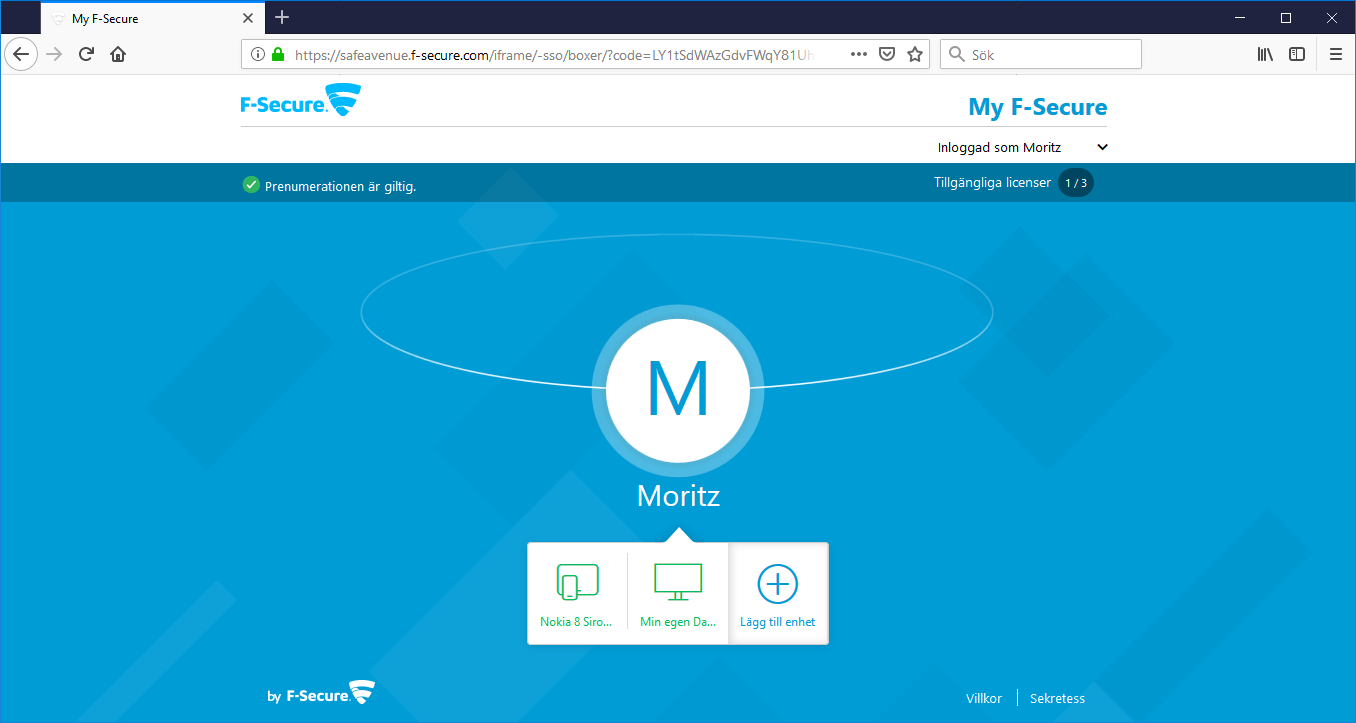Open the page actions three-dot menu

(858, 54)
